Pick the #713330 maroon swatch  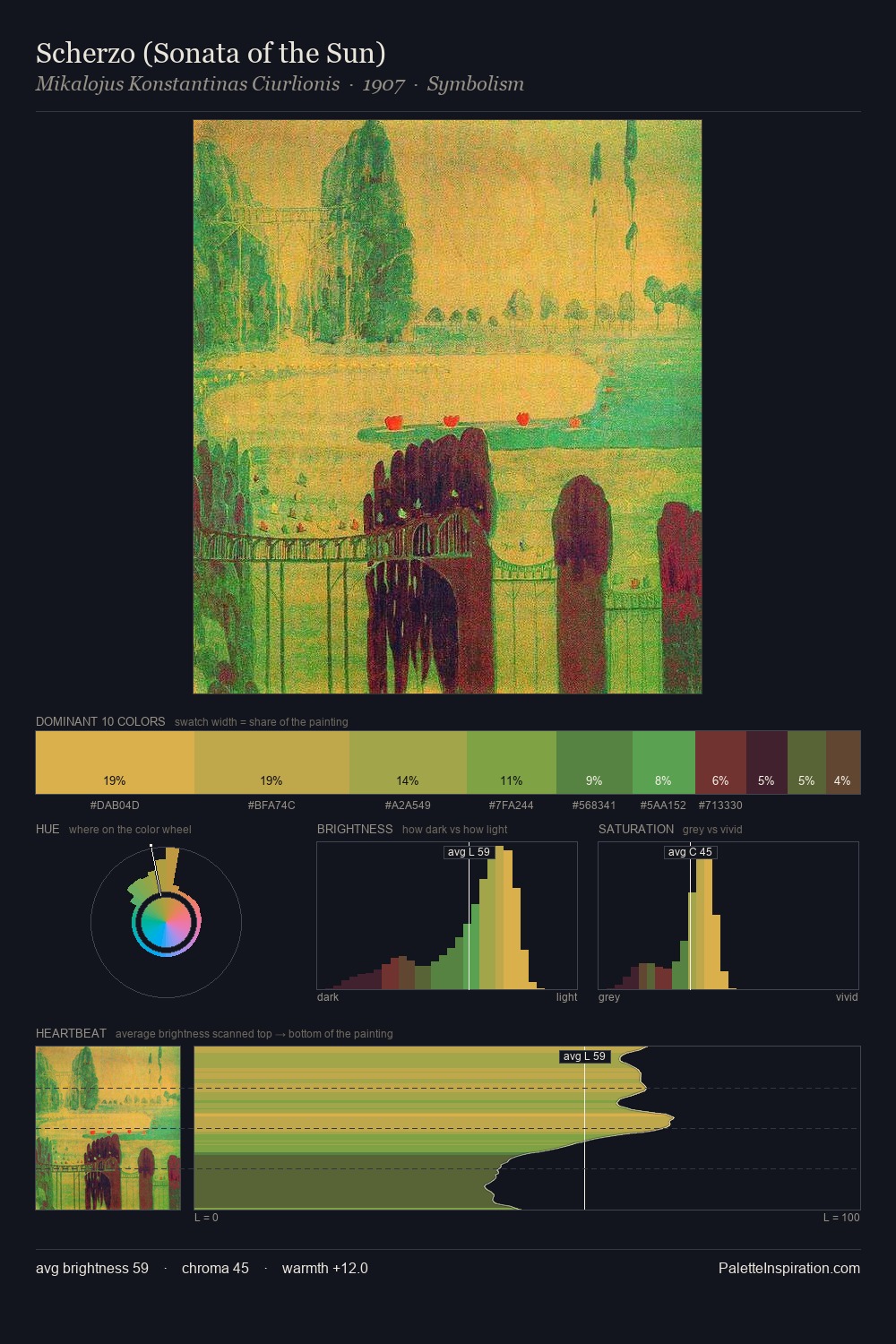coord(720,762)
